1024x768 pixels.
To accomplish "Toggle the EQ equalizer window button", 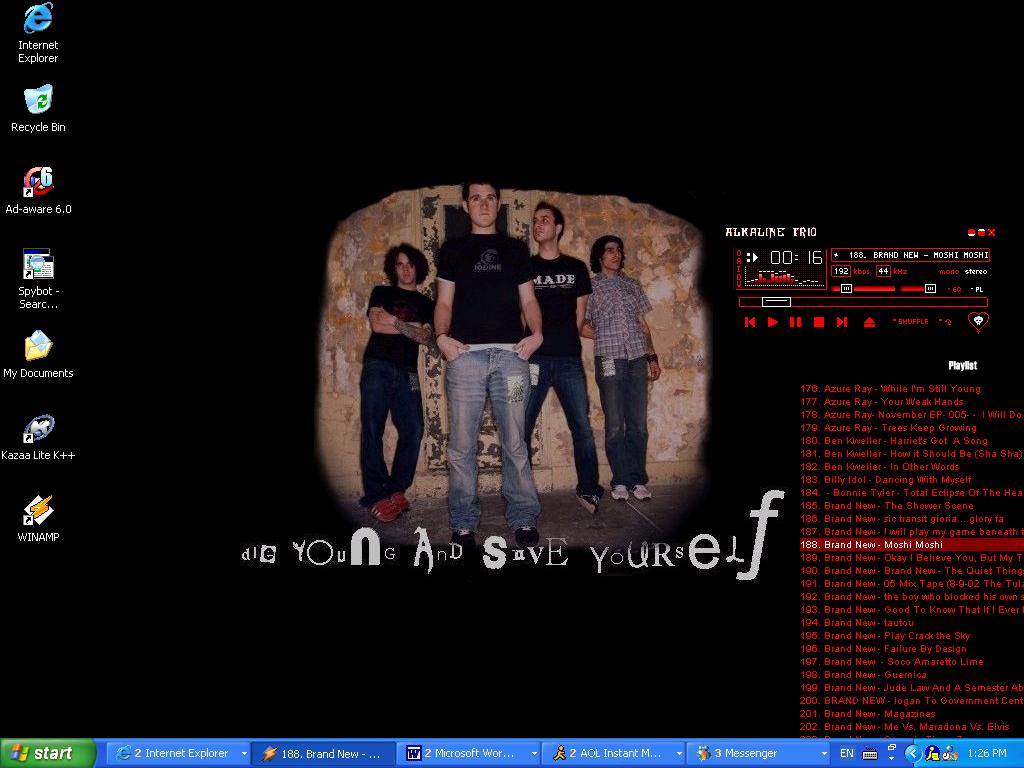I will click(956, 289).
